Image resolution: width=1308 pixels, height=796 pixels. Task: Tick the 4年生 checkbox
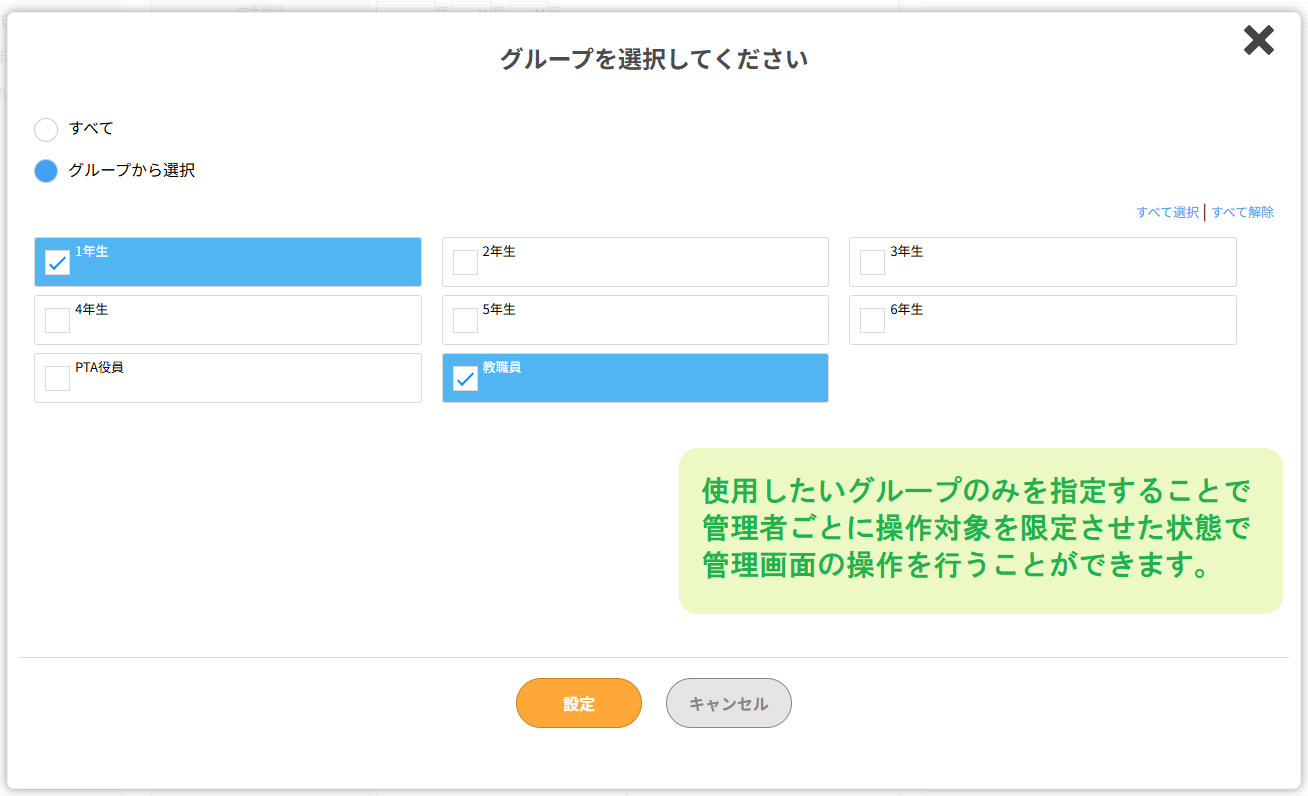[x=58, y=321]
